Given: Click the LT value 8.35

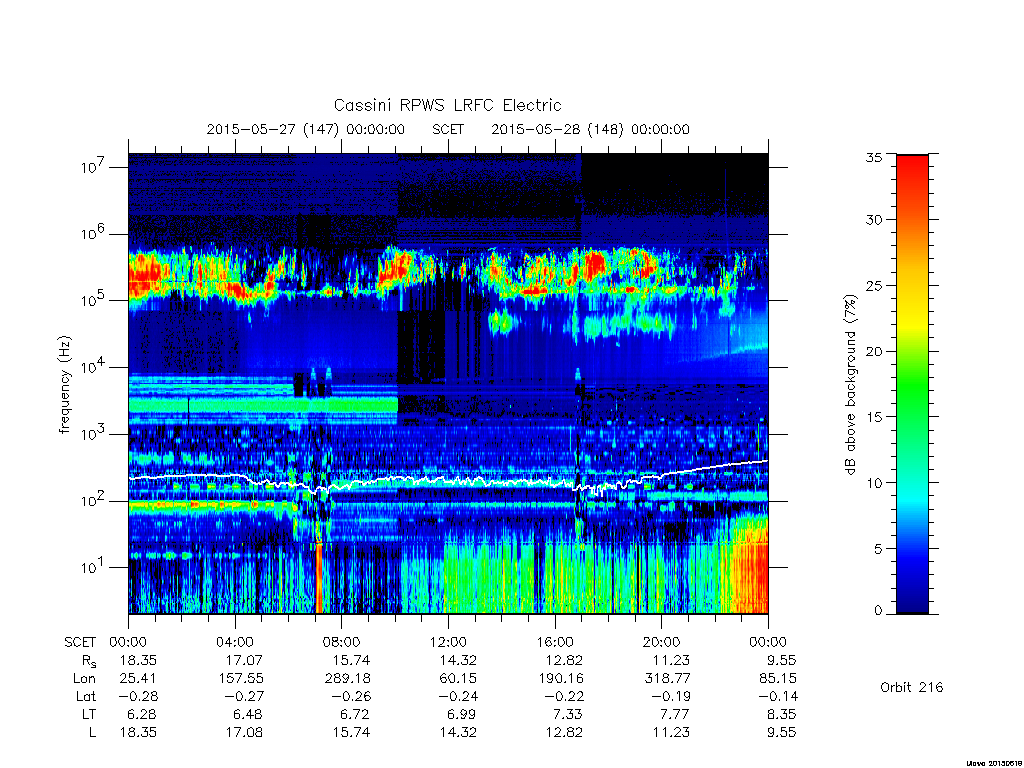Looking at the screenshot, I should pyautogui.click(x=781, y=714).
